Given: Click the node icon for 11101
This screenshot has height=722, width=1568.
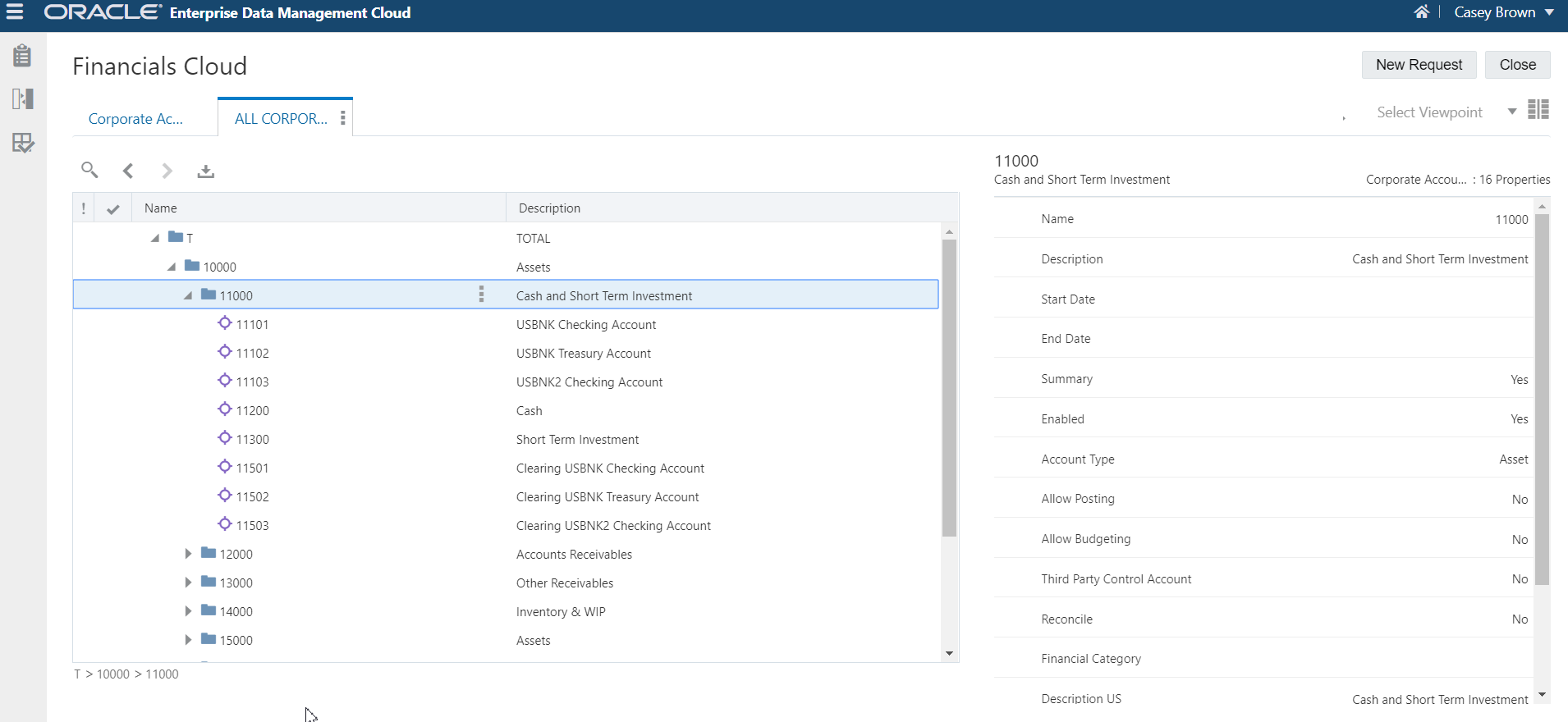Looking at the screenshot, I should pos(225,323).
